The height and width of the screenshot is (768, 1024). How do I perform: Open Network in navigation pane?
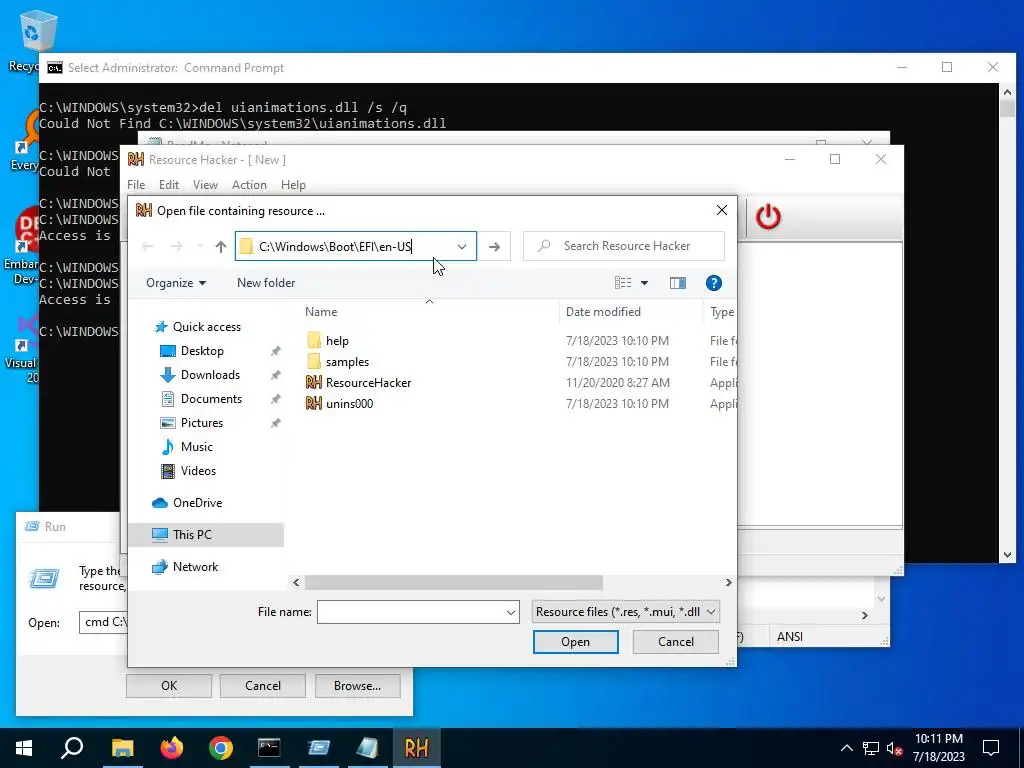(x=195, y=567)
